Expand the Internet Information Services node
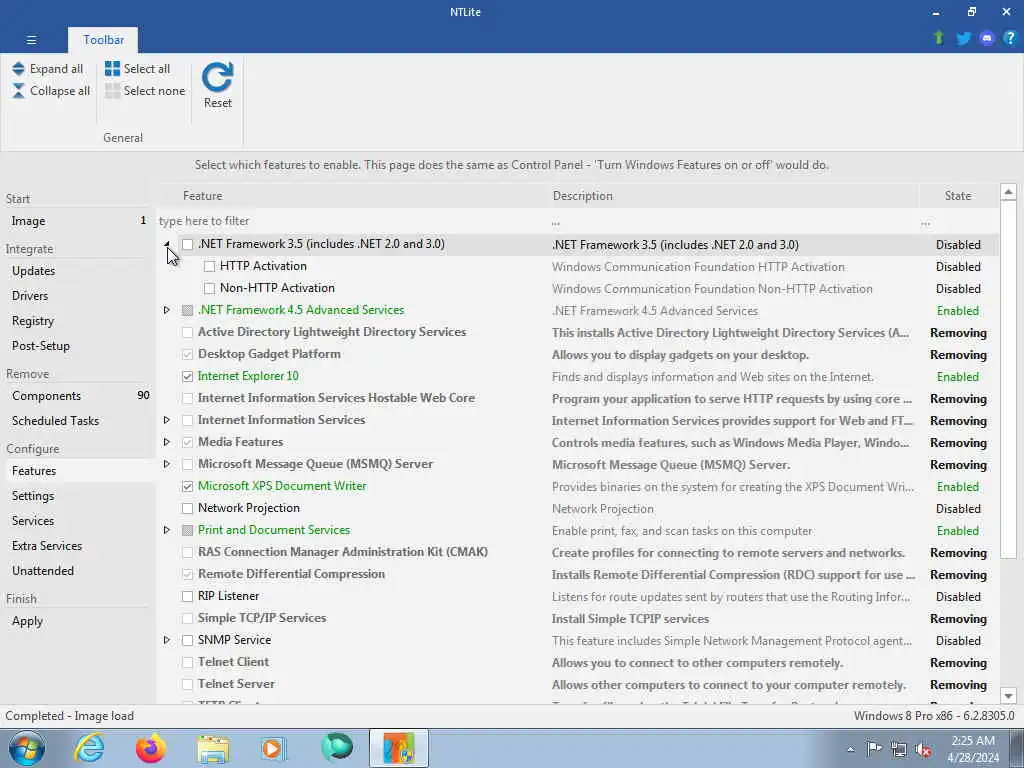 point(167,420)
